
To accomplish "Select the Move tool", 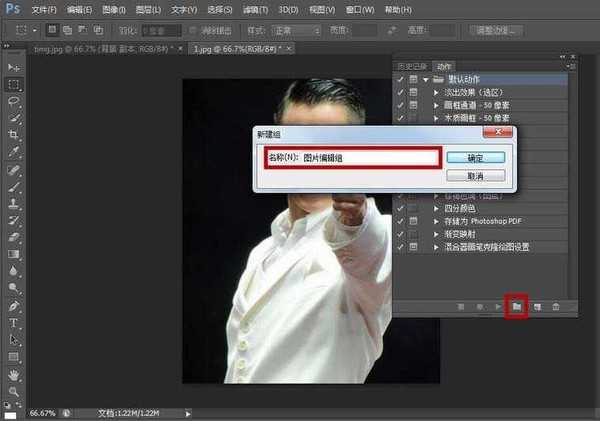I will pyautogui.click(x=15, y=66).
